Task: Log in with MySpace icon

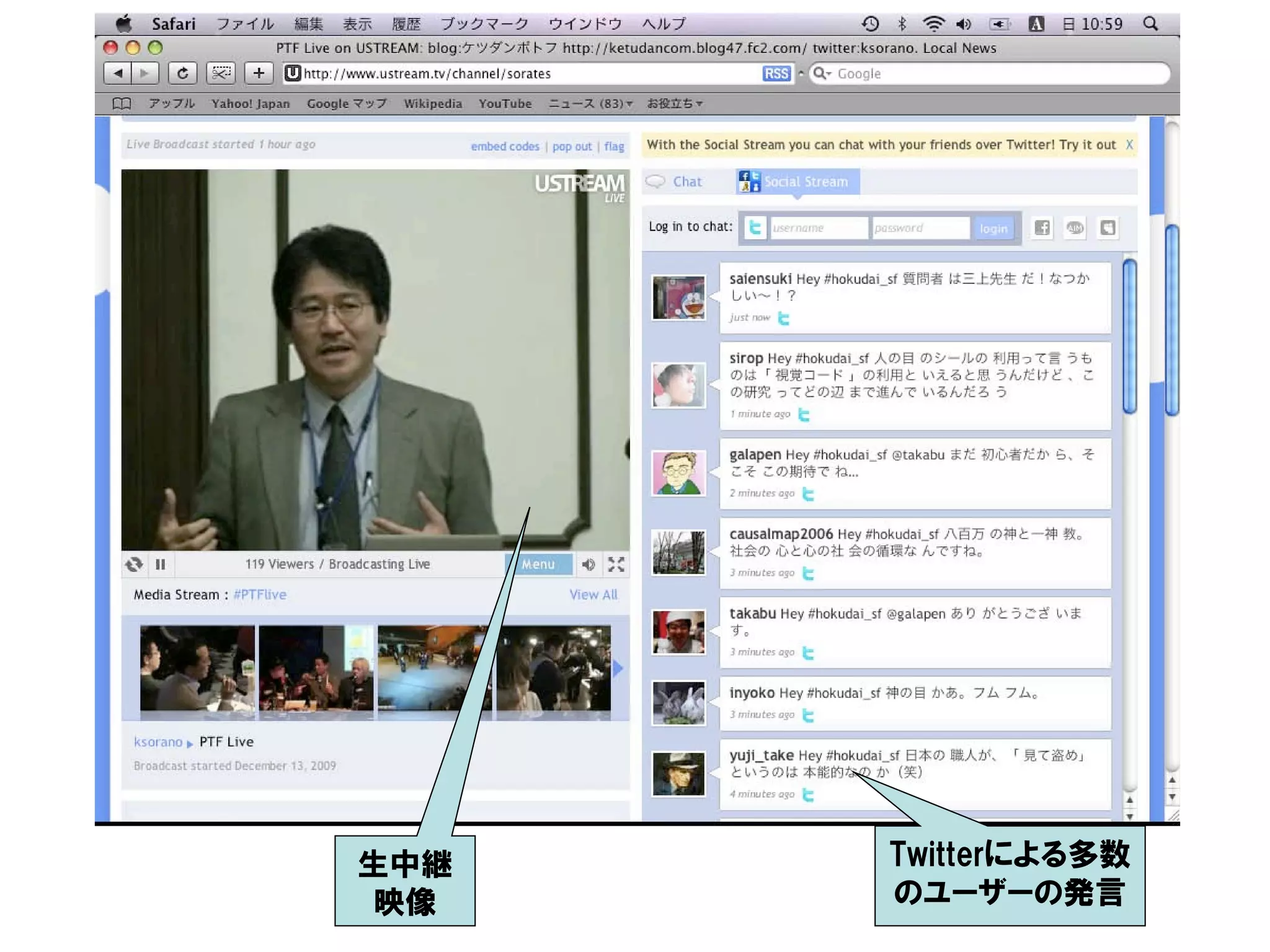Action: [x=1108, y=227]
